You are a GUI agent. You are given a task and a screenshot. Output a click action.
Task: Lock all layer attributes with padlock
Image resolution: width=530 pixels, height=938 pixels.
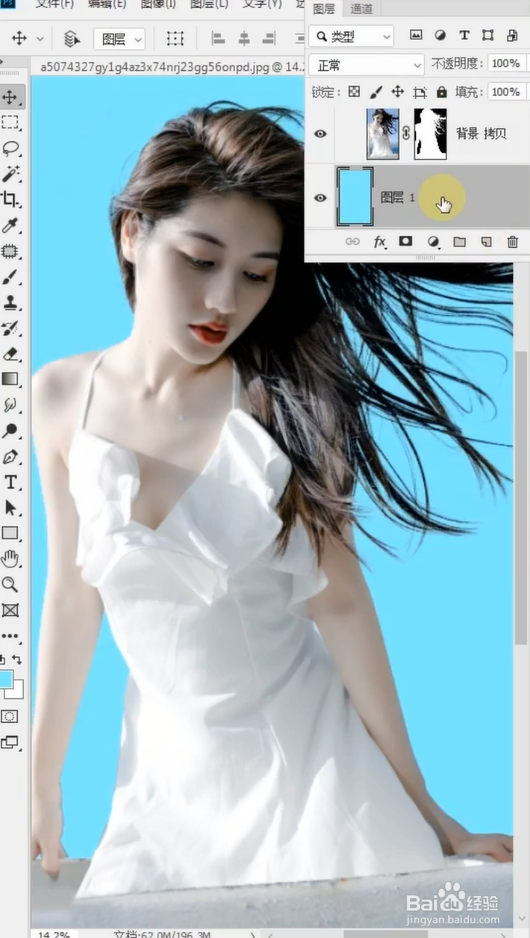(x=441, y=92)
